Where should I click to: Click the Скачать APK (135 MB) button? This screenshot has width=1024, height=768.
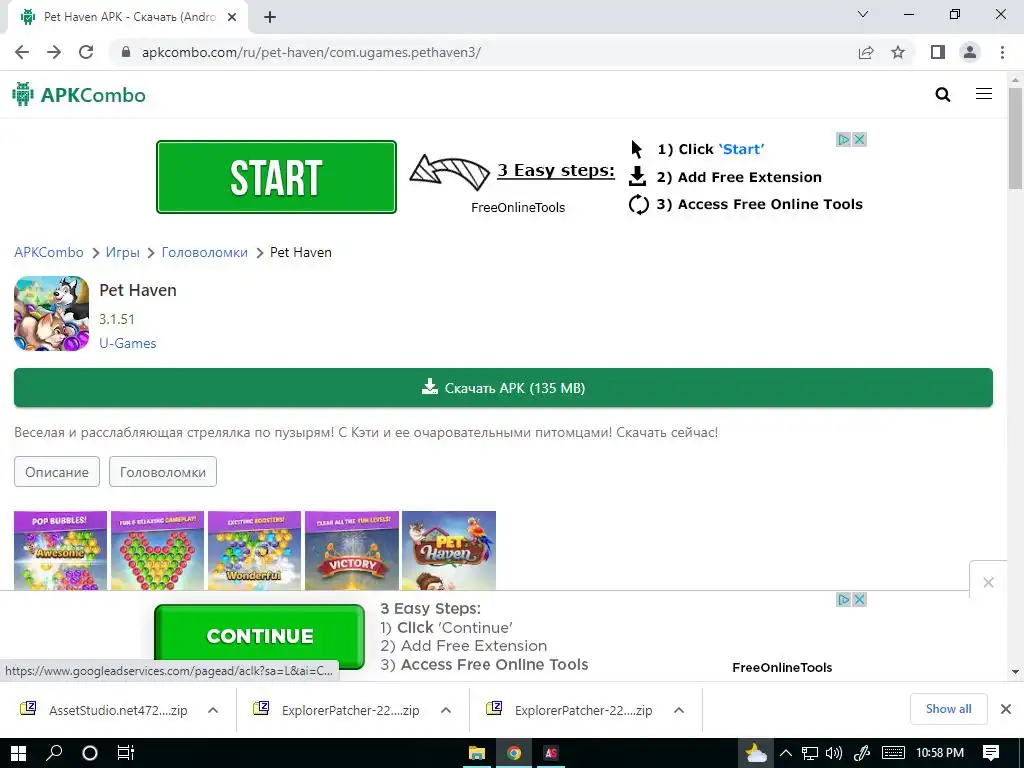[x=503, y=387]
